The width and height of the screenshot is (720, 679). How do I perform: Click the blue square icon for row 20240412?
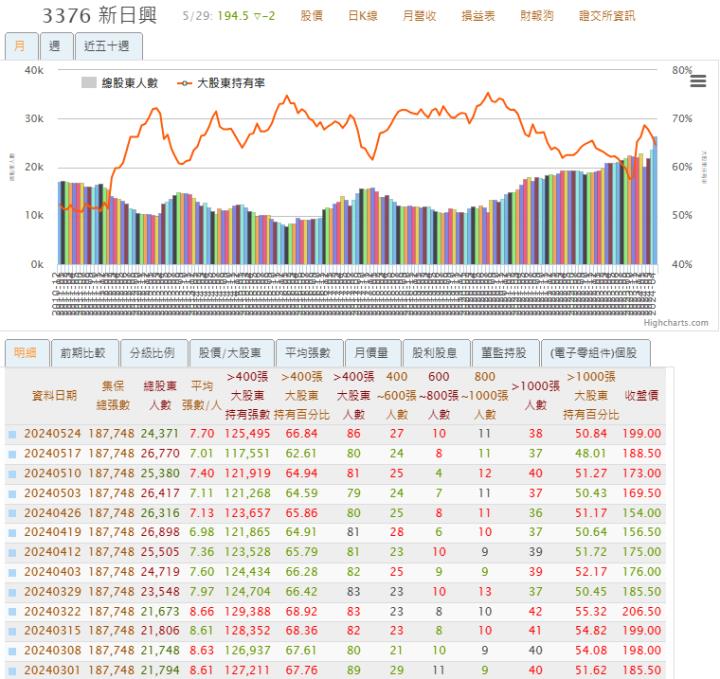tap(12, 552)
